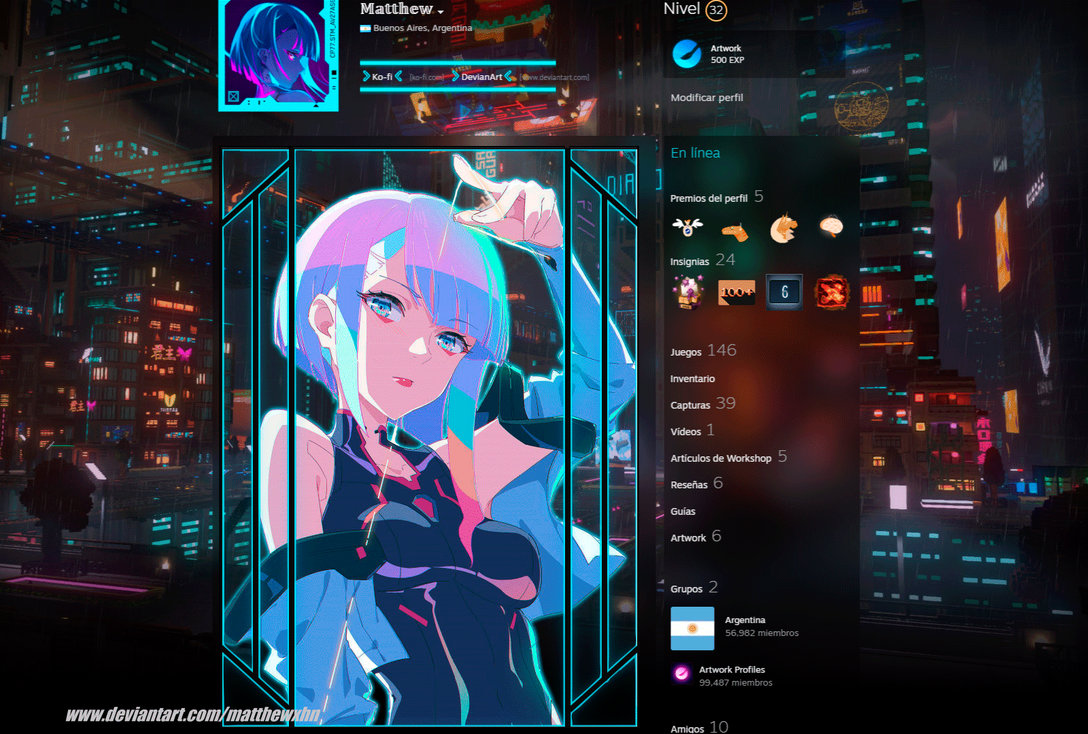The height and width of the screenshot is (734, 1088).
Task: Click the orange pointing-hand profile award
Action: pos(735,230)
